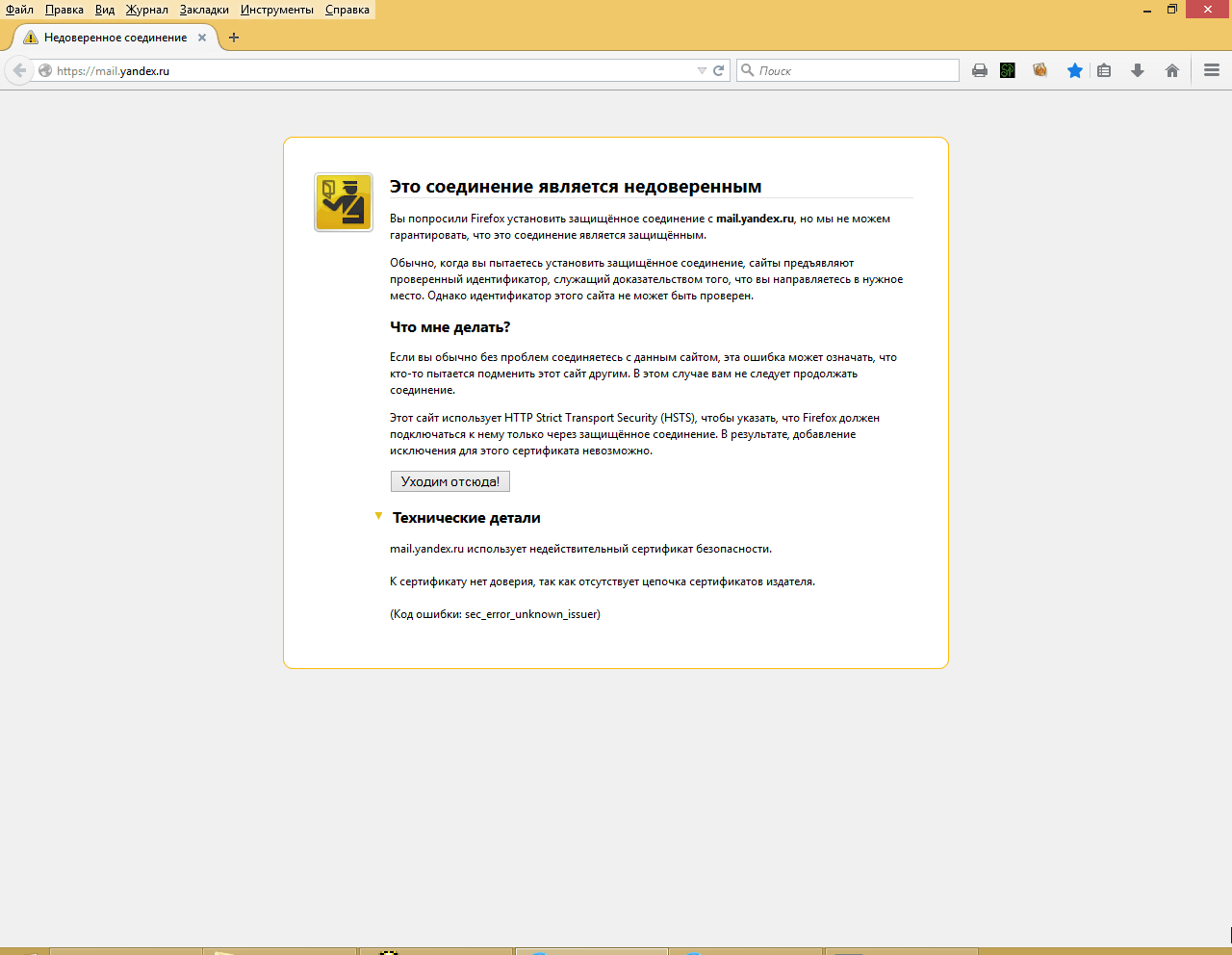Click the Print icon in the toolbar
Image resolution: width=1232 pixels, height=955 pixels.
[x=979, y=70]
